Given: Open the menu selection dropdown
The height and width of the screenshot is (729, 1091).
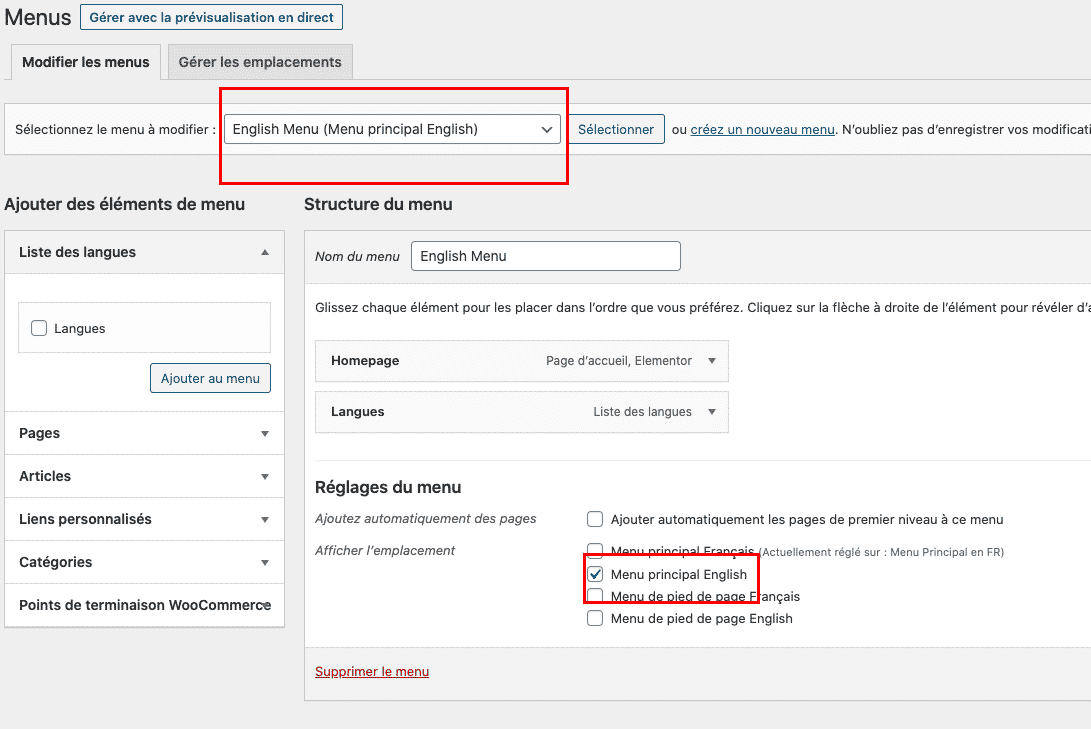Looking at the screenshot, I should (391, 129).
